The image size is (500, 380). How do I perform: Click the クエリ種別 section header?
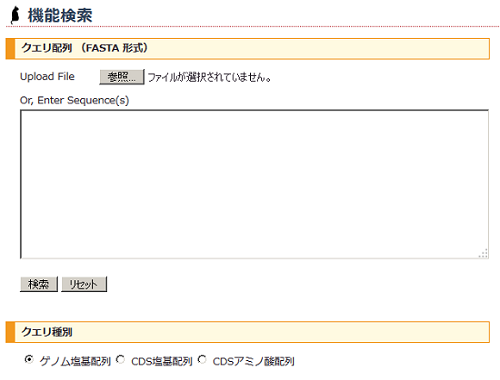click(248, 332)
